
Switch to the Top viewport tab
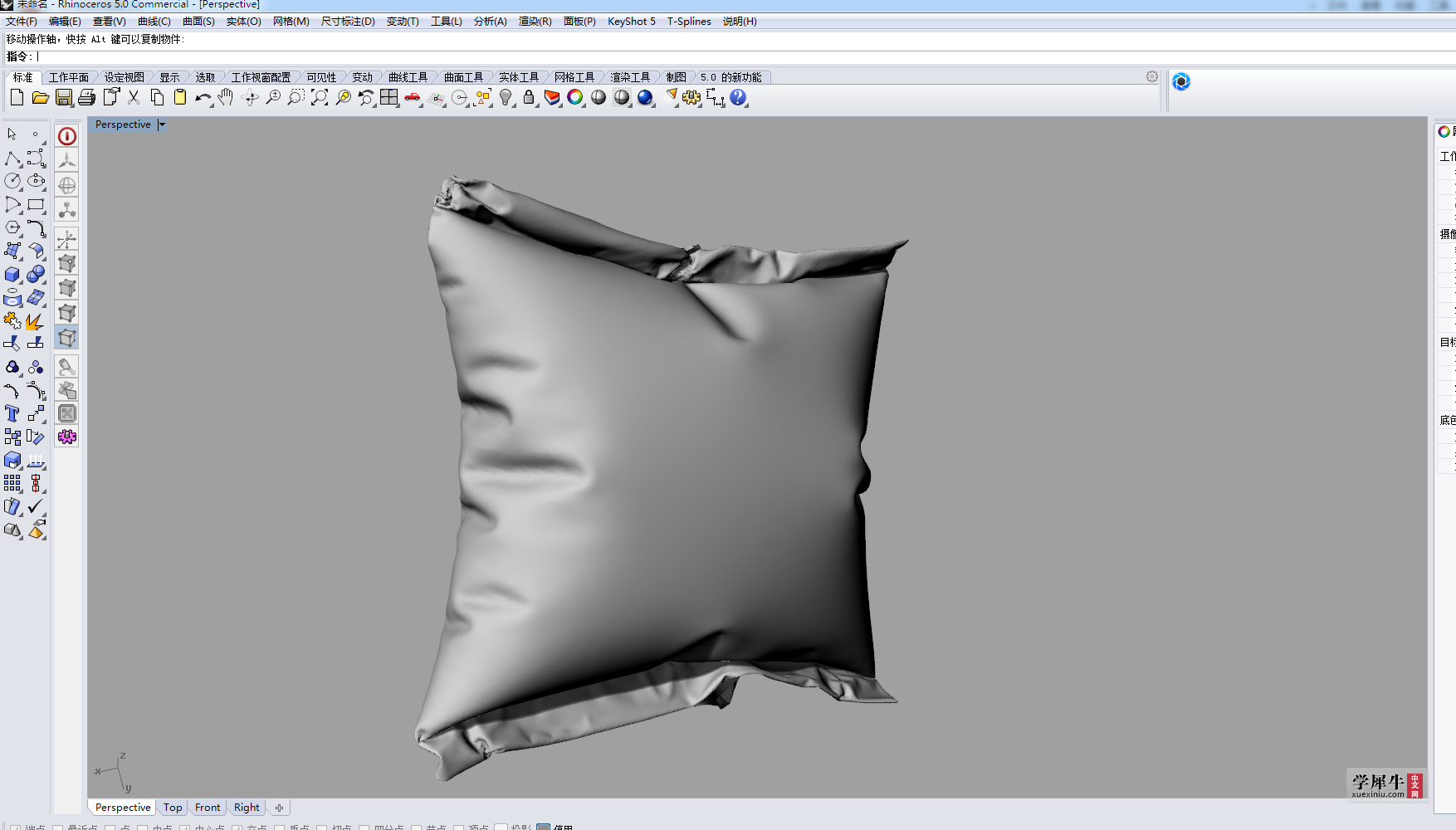[173, 808]
